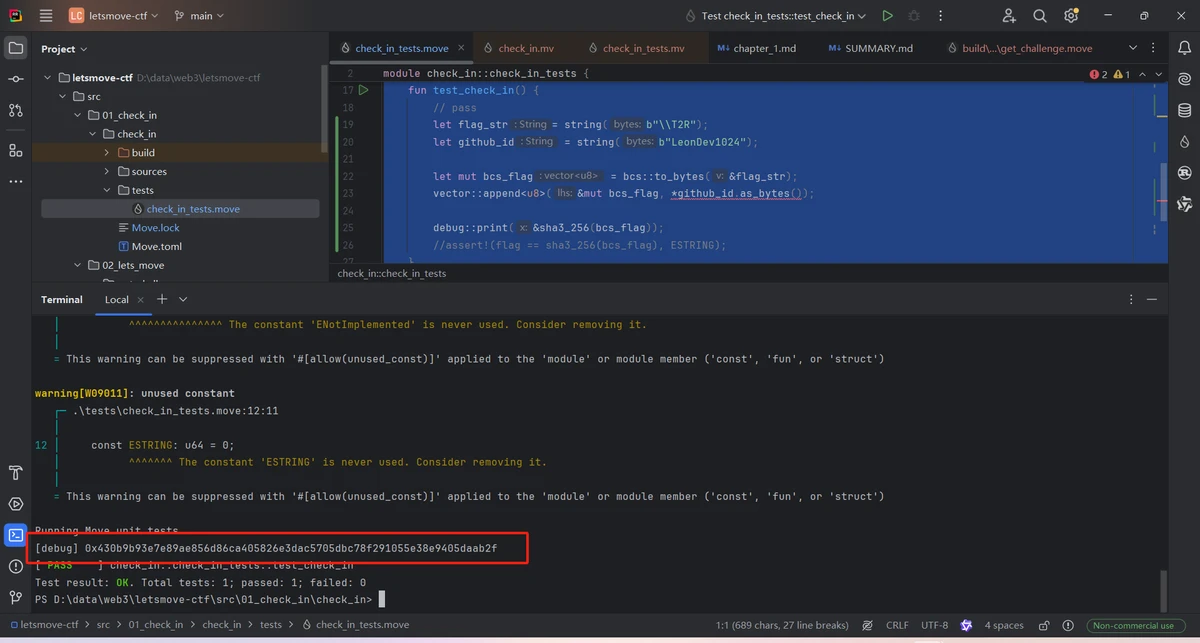Expand the build folder

coord(107,153)
